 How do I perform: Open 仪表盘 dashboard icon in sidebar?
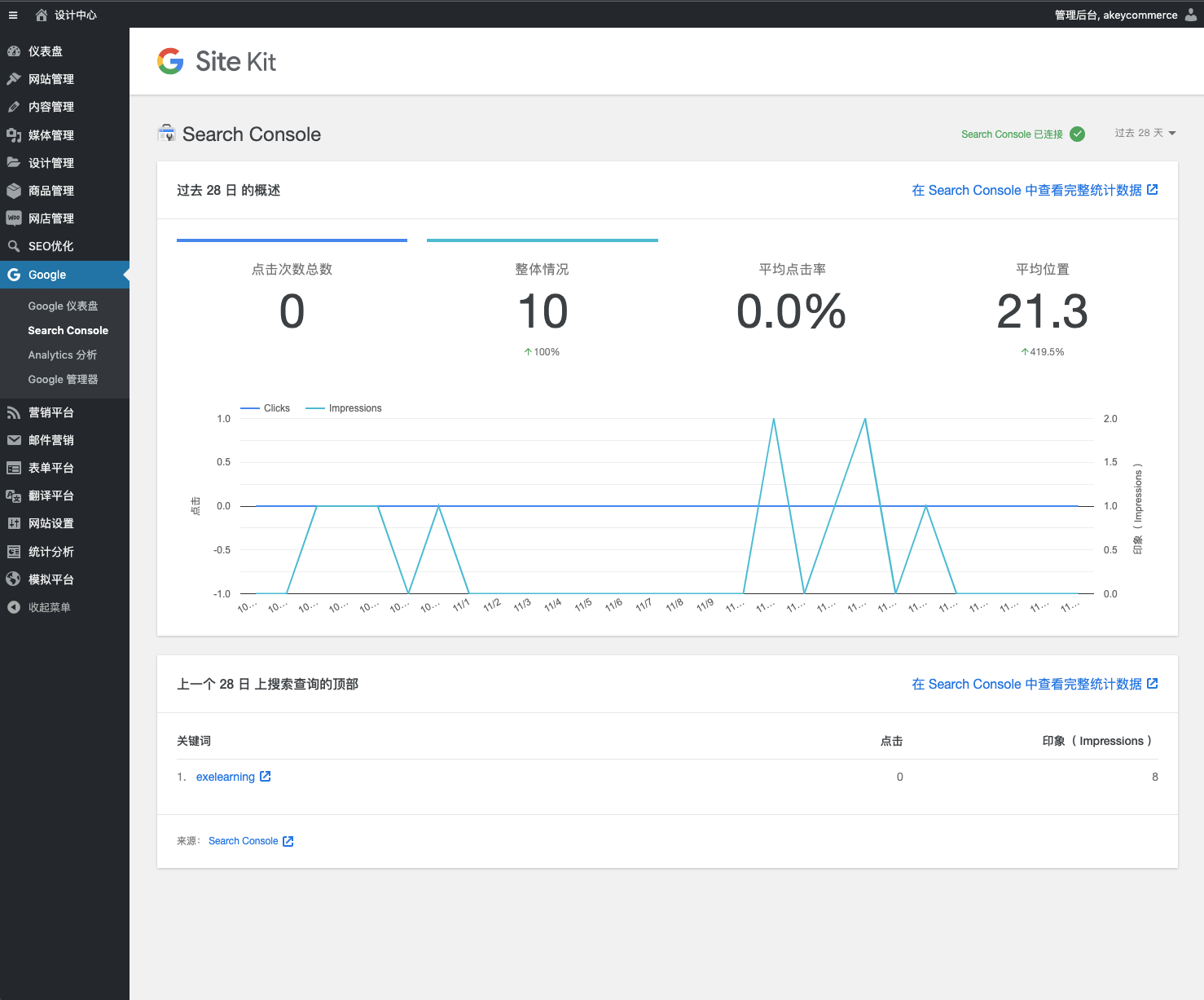tap(14, 51)
